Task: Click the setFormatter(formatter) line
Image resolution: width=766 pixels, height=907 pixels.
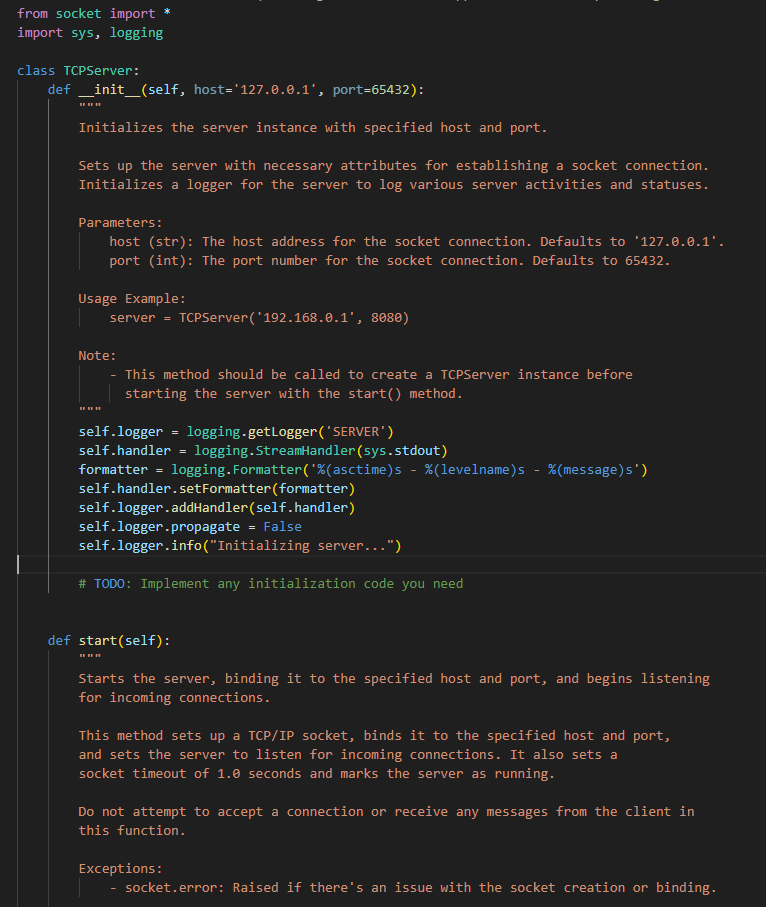Action: [217, 489]
